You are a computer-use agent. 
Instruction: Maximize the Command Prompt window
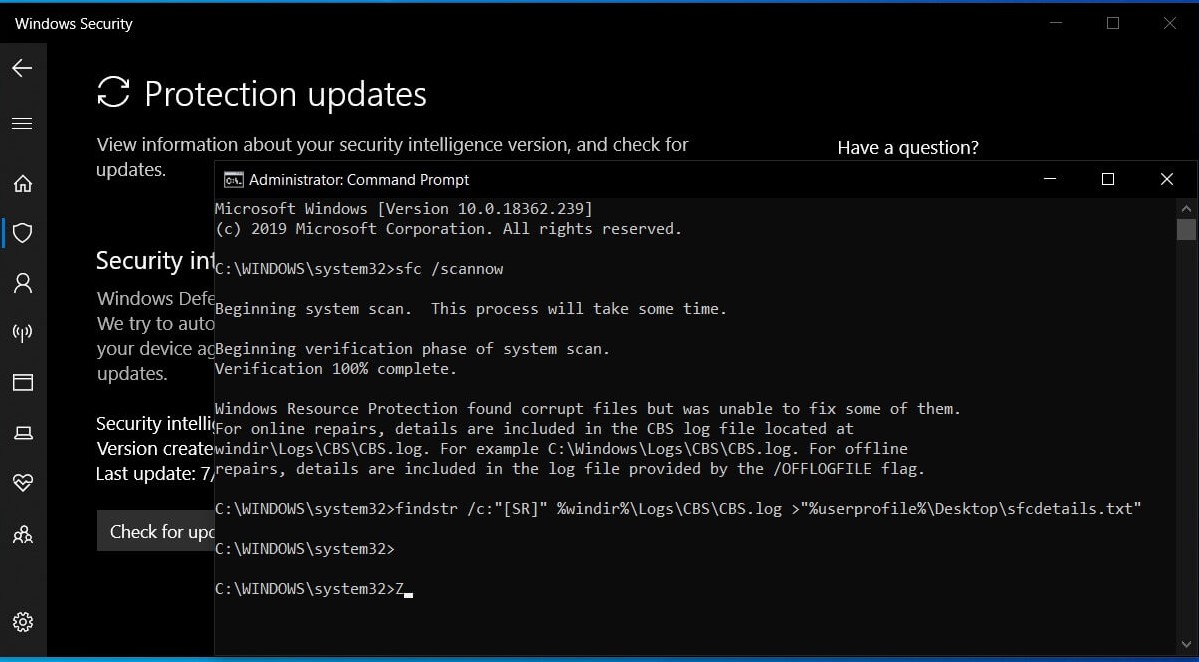tap(1107, 179)
